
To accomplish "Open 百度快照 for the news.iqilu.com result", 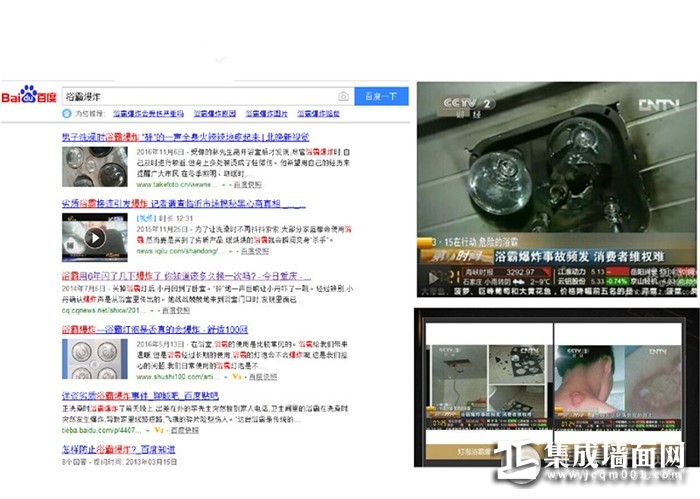I will pyautogui.click(x=255, y=251).
